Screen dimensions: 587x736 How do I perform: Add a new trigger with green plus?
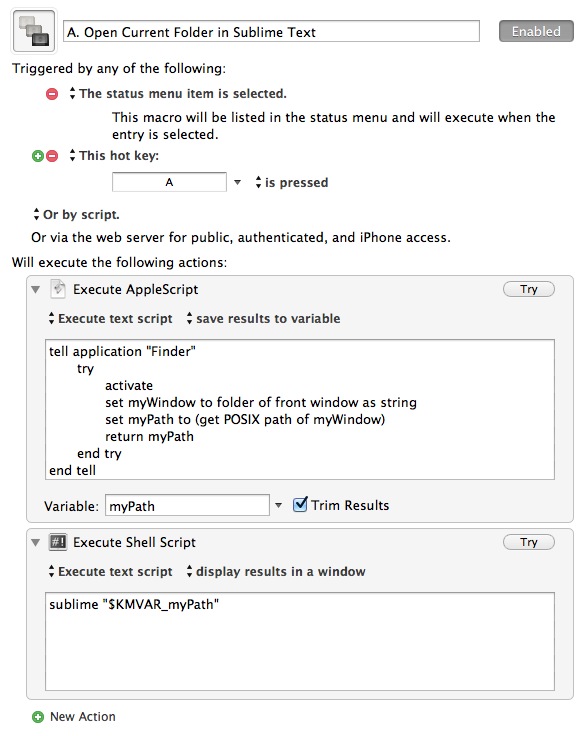[38, 156]
